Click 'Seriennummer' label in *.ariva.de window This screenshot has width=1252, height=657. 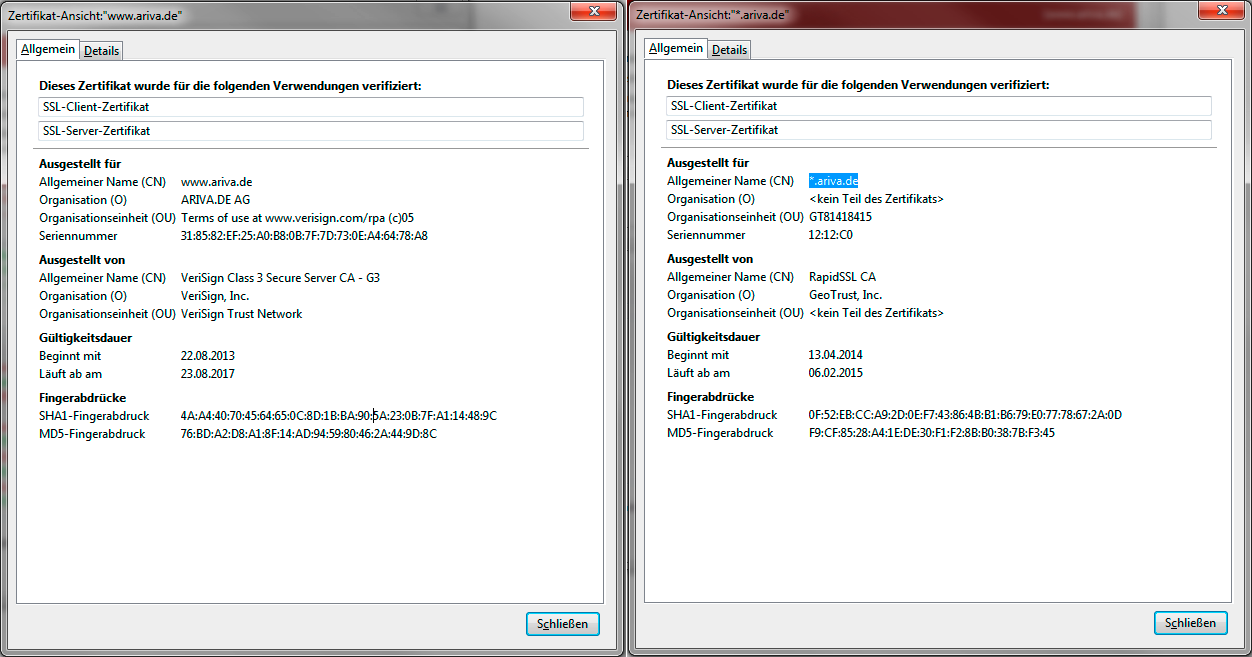click(706, 235)
